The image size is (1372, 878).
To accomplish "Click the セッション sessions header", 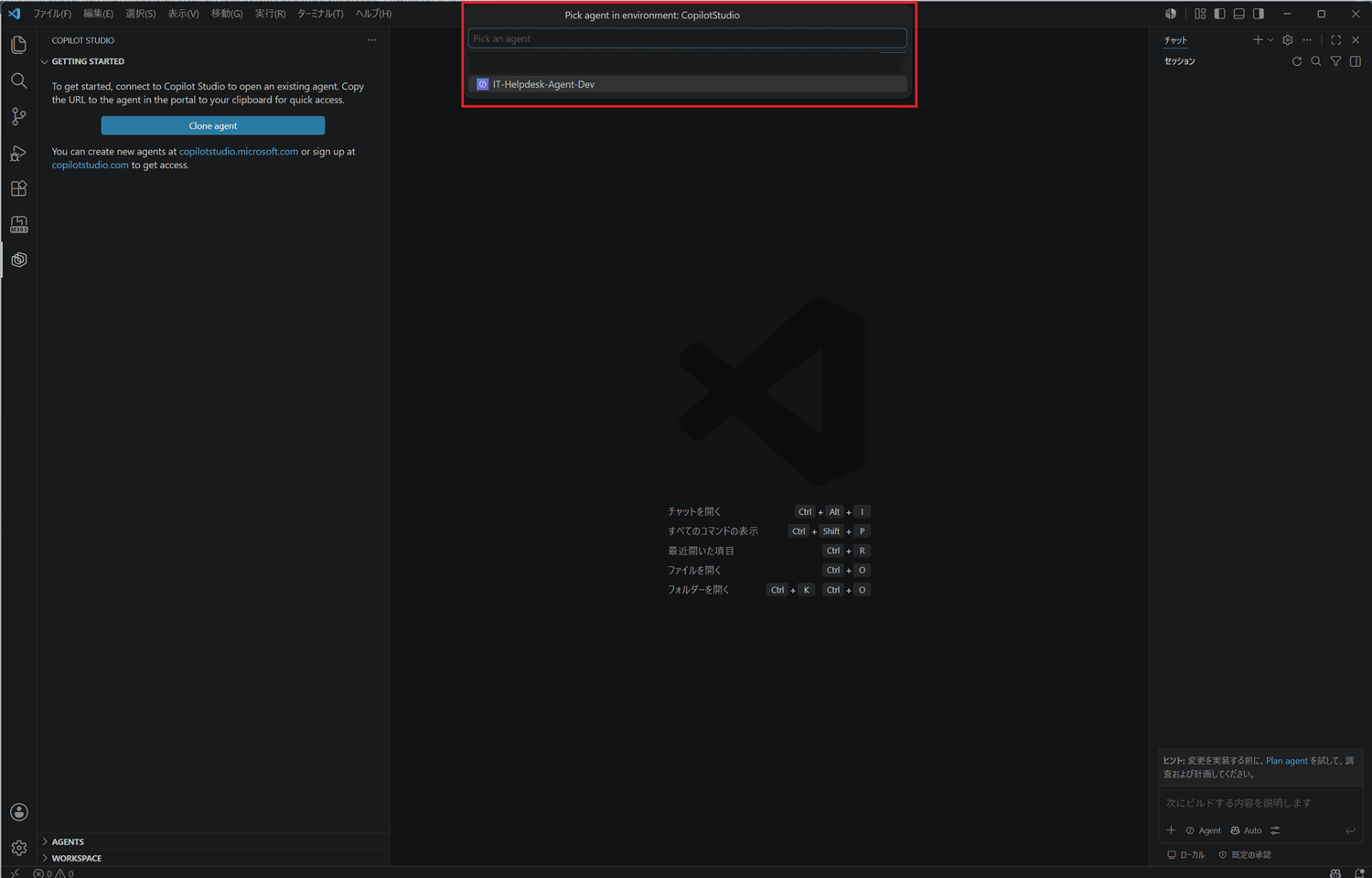I will coord(1180,61).
